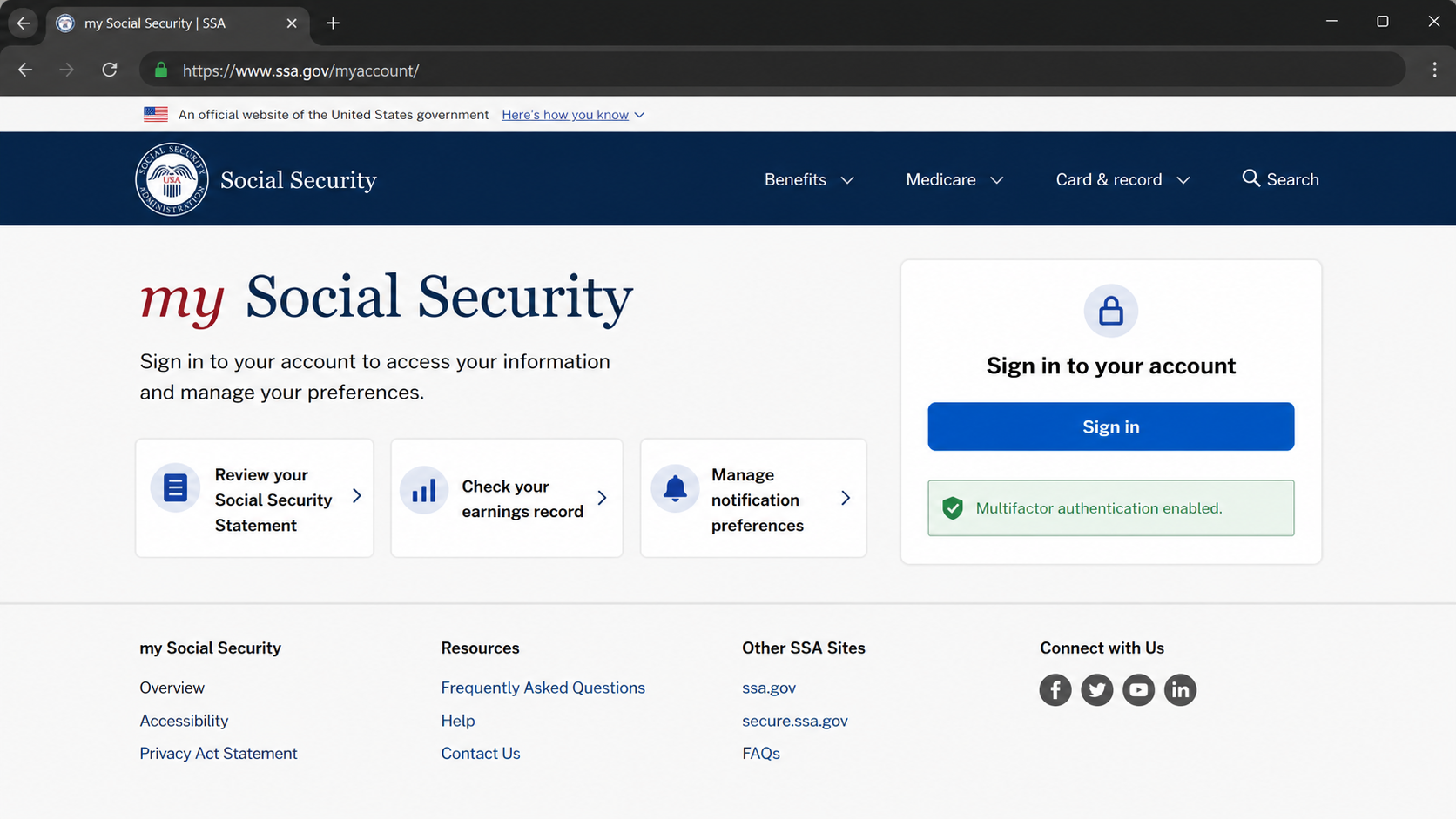Click the green shield multifactor icon
The height and width of the screenshot is (819, 1456).
pyautogui.click(x=953, y=508)
